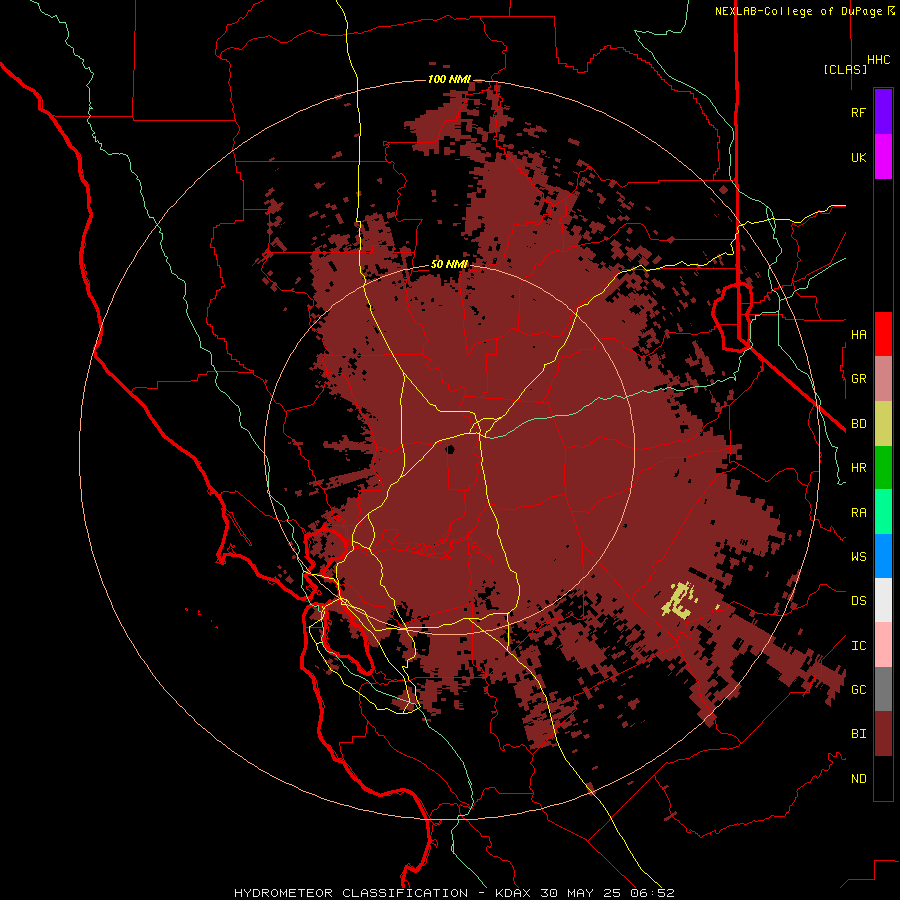Click the IC light pink legend swatch
The width and height of the screenshot is (900, 900).
pos(883,645)
